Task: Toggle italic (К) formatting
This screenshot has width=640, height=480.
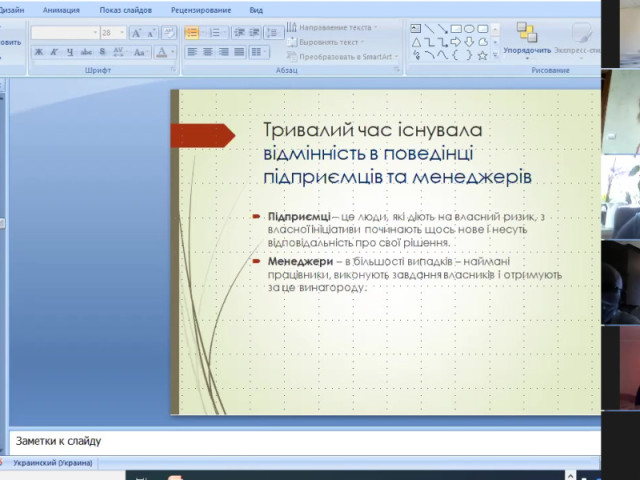Action: [x=54, y=52]
